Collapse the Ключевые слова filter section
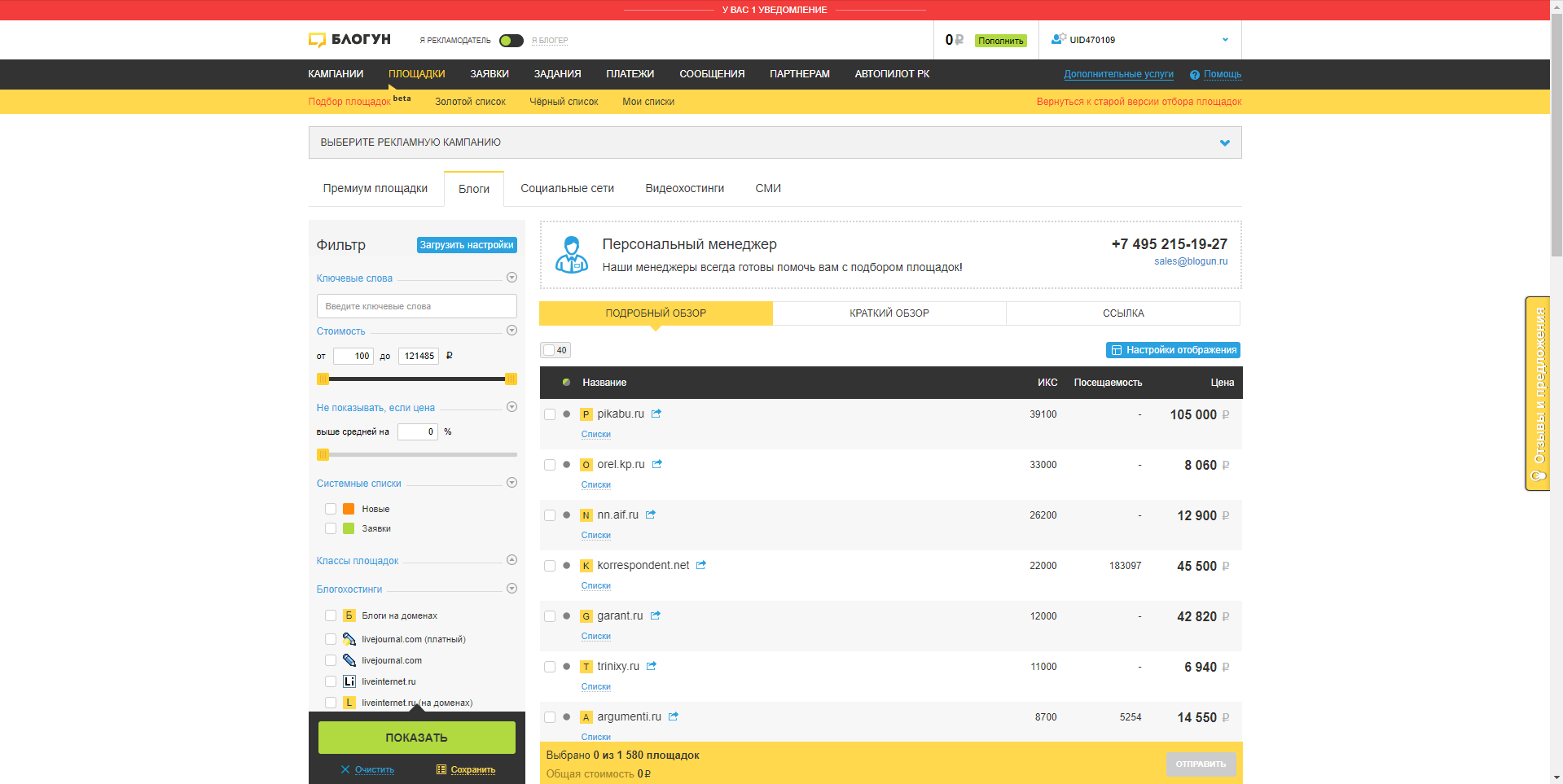Screen dimensions: 1563x784 511,278
